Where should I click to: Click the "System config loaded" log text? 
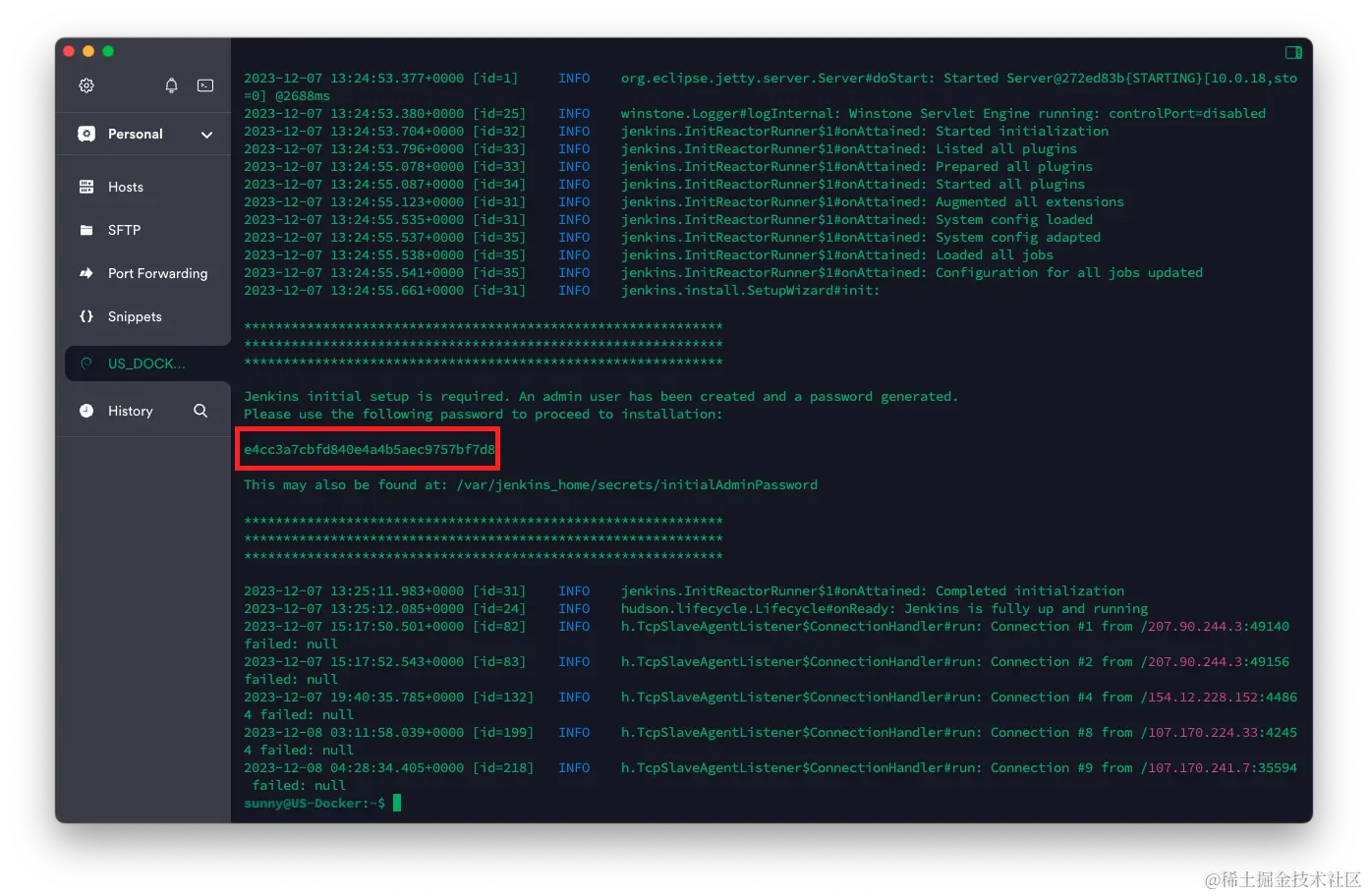point(1014,220)
